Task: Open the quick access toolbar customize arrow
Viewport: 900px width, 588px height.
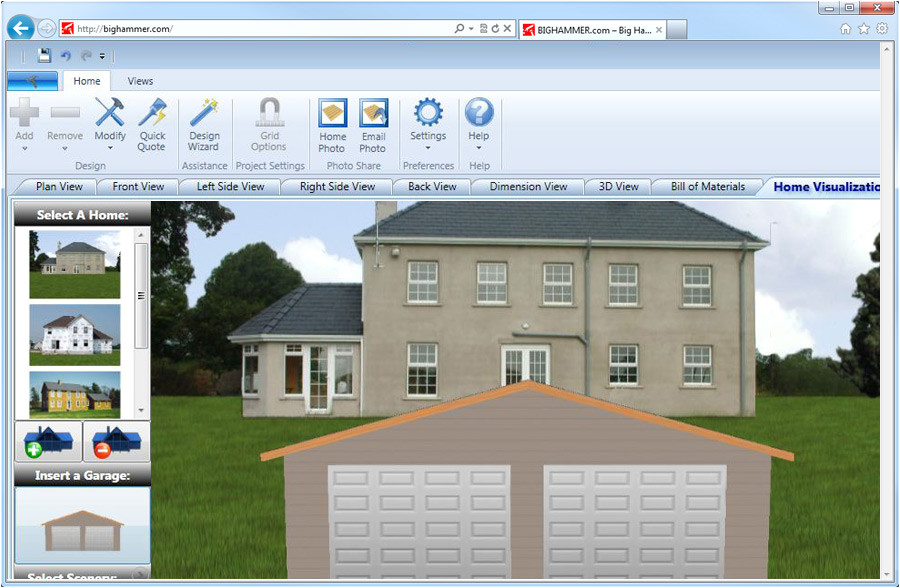Action: coord(102,56)
